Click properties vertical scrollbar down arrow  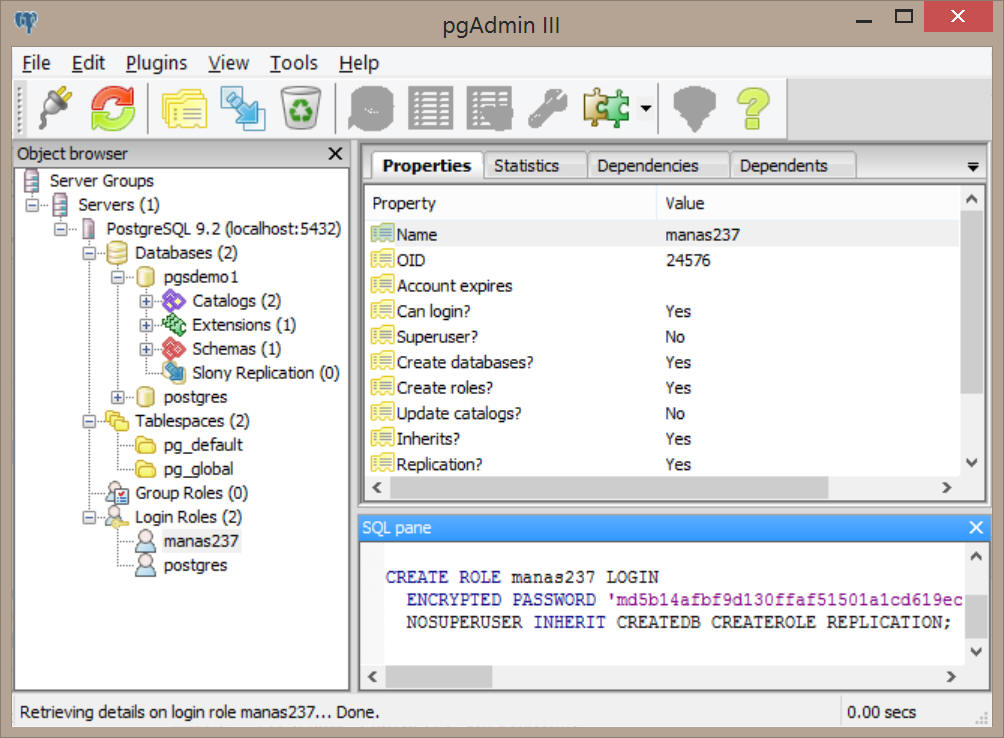point(971,462)
